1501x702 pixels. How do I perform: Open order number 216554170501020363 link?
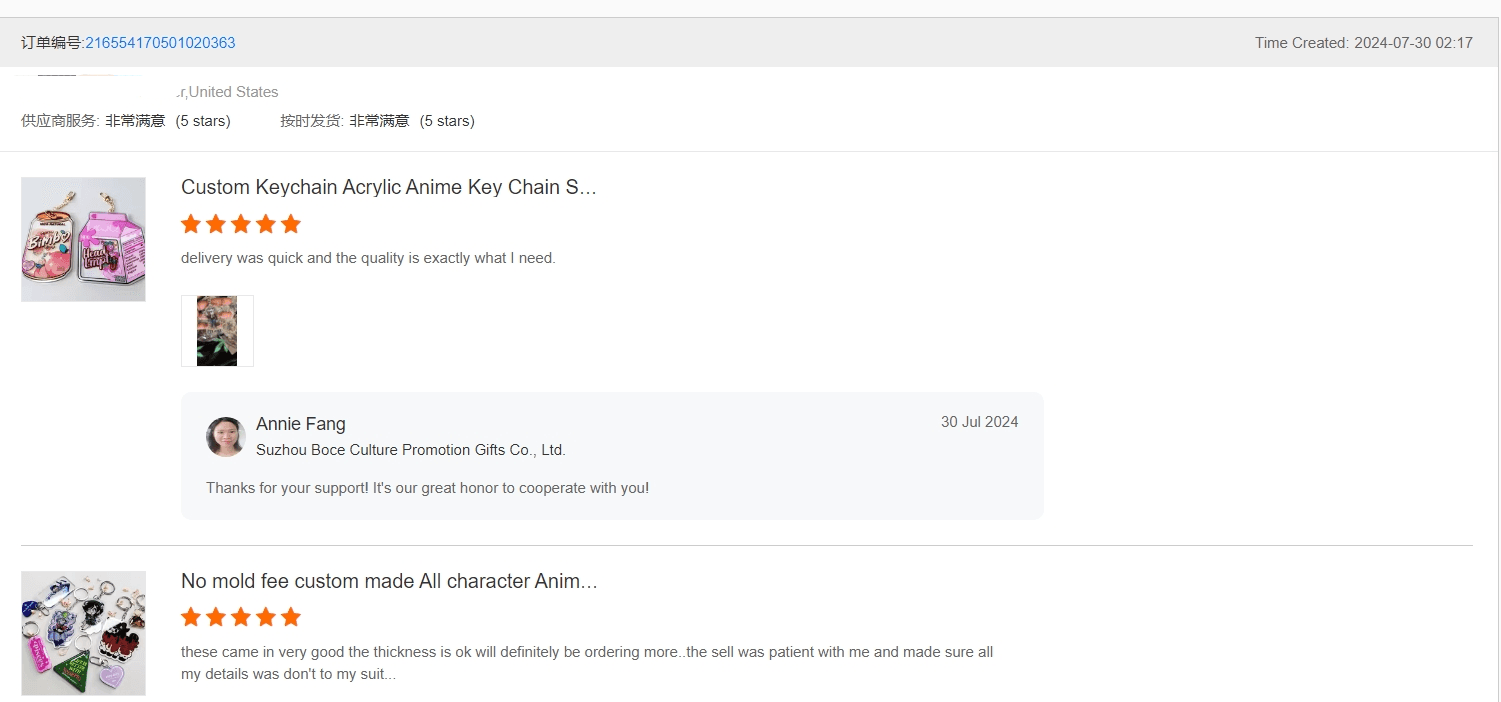click(160, 43)
